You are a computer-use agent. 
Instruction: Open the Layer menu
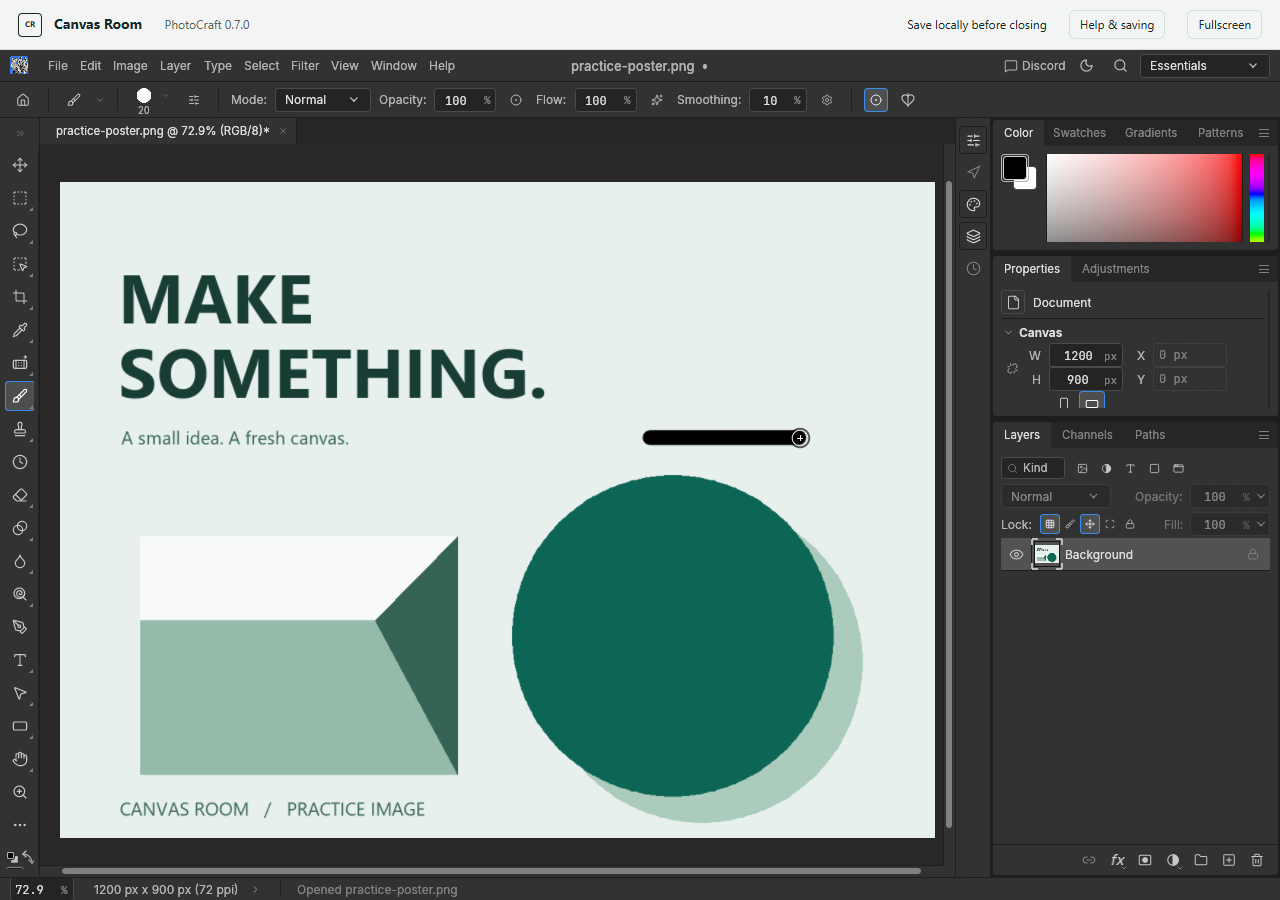175,66
